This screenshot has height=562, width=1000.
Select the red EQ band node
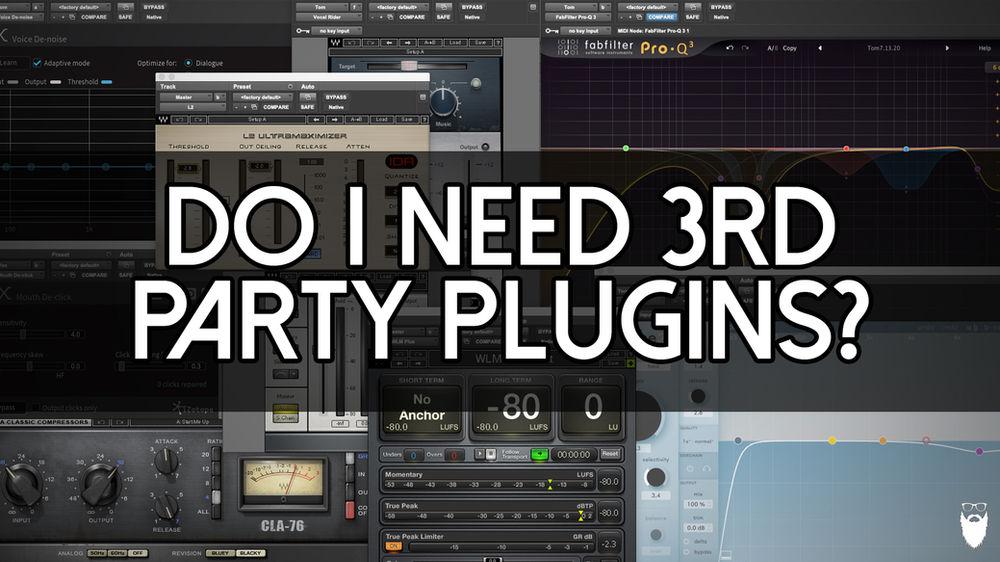click(x=846, y=148)
